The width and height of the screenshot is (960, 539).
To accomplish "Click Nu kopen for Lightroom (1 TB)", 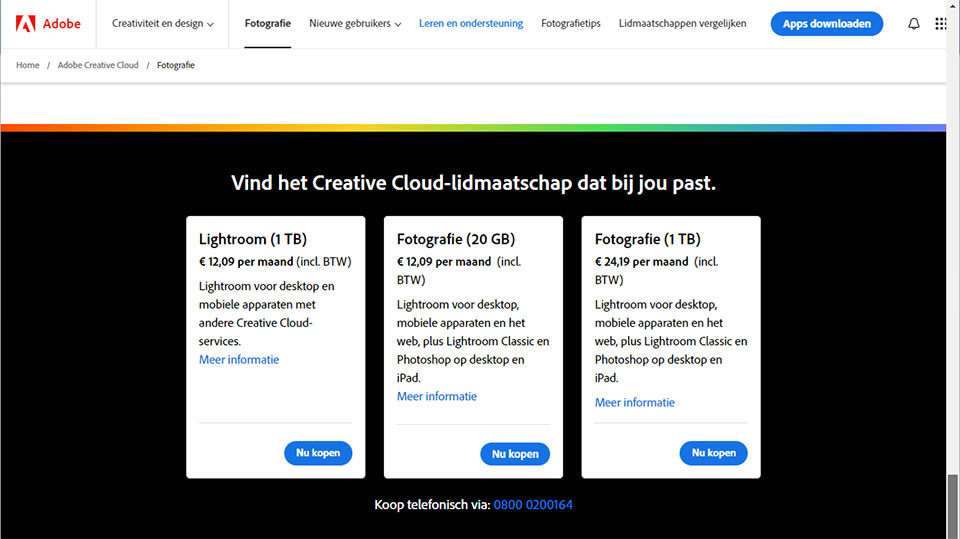I will tap(318, 453).
